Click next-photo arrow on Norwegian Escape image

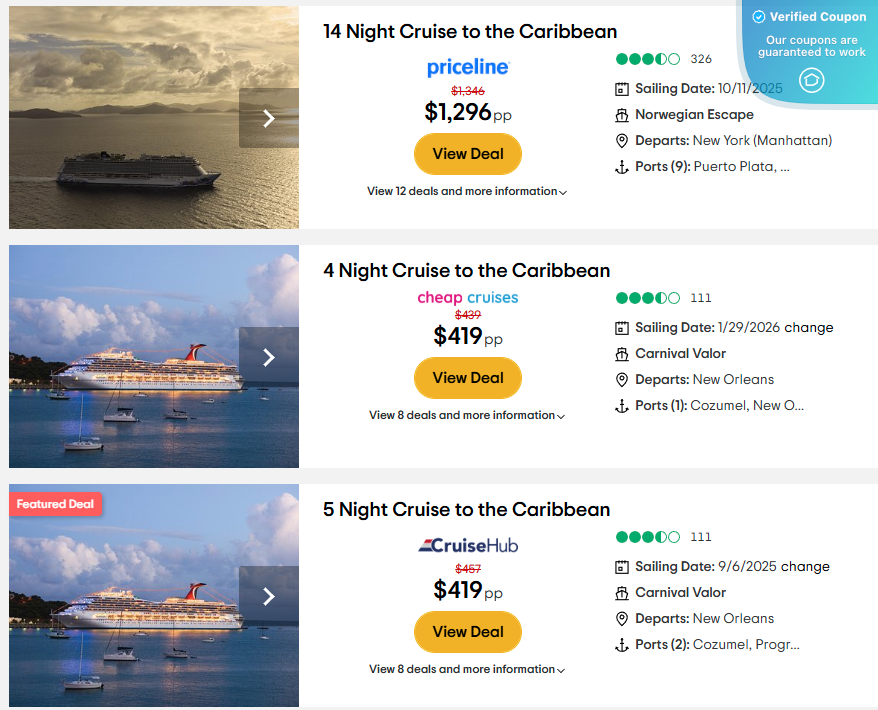click(268, 118)
